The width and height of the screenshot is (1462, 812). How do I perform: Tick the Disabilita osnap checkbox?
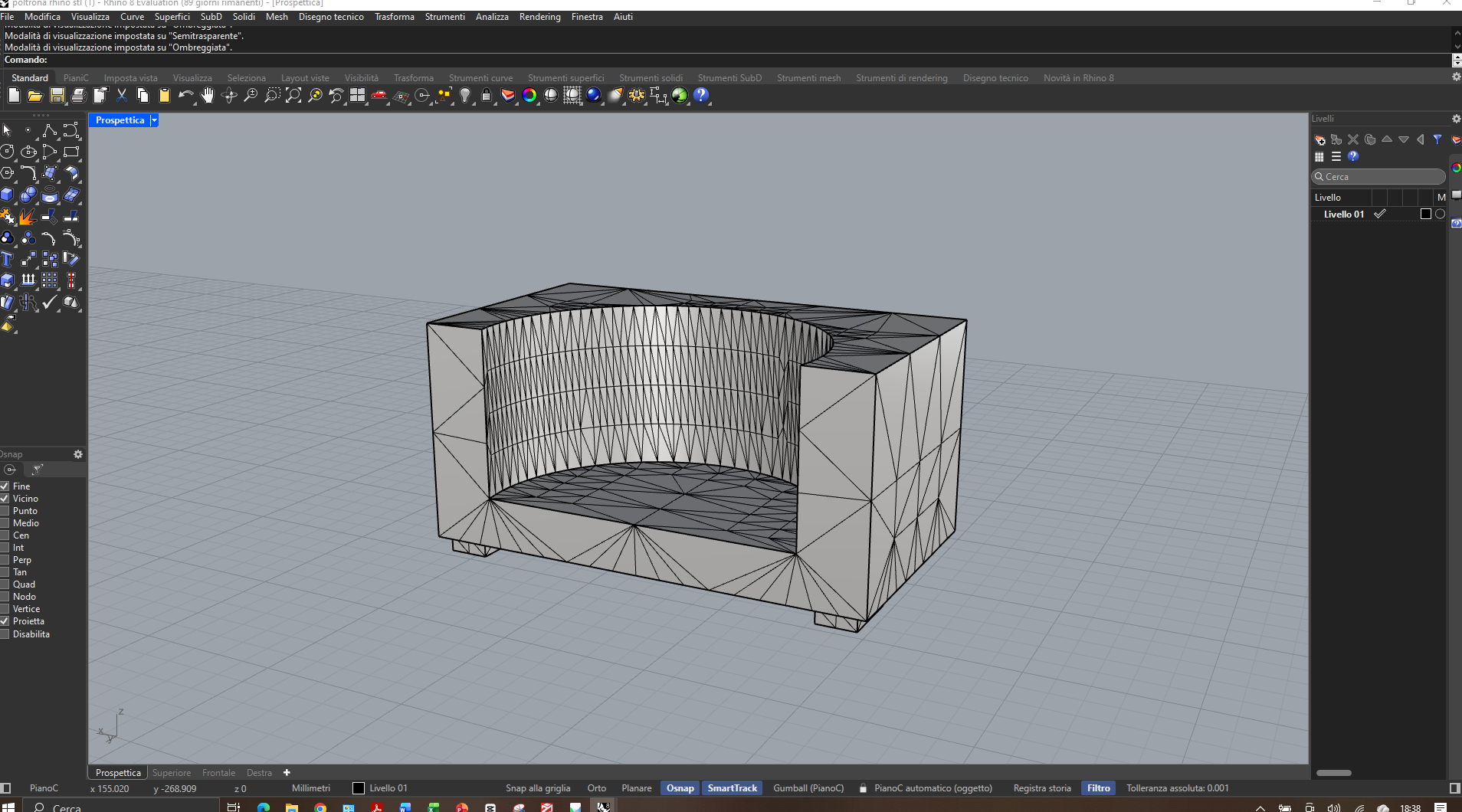tap(5, 634)
